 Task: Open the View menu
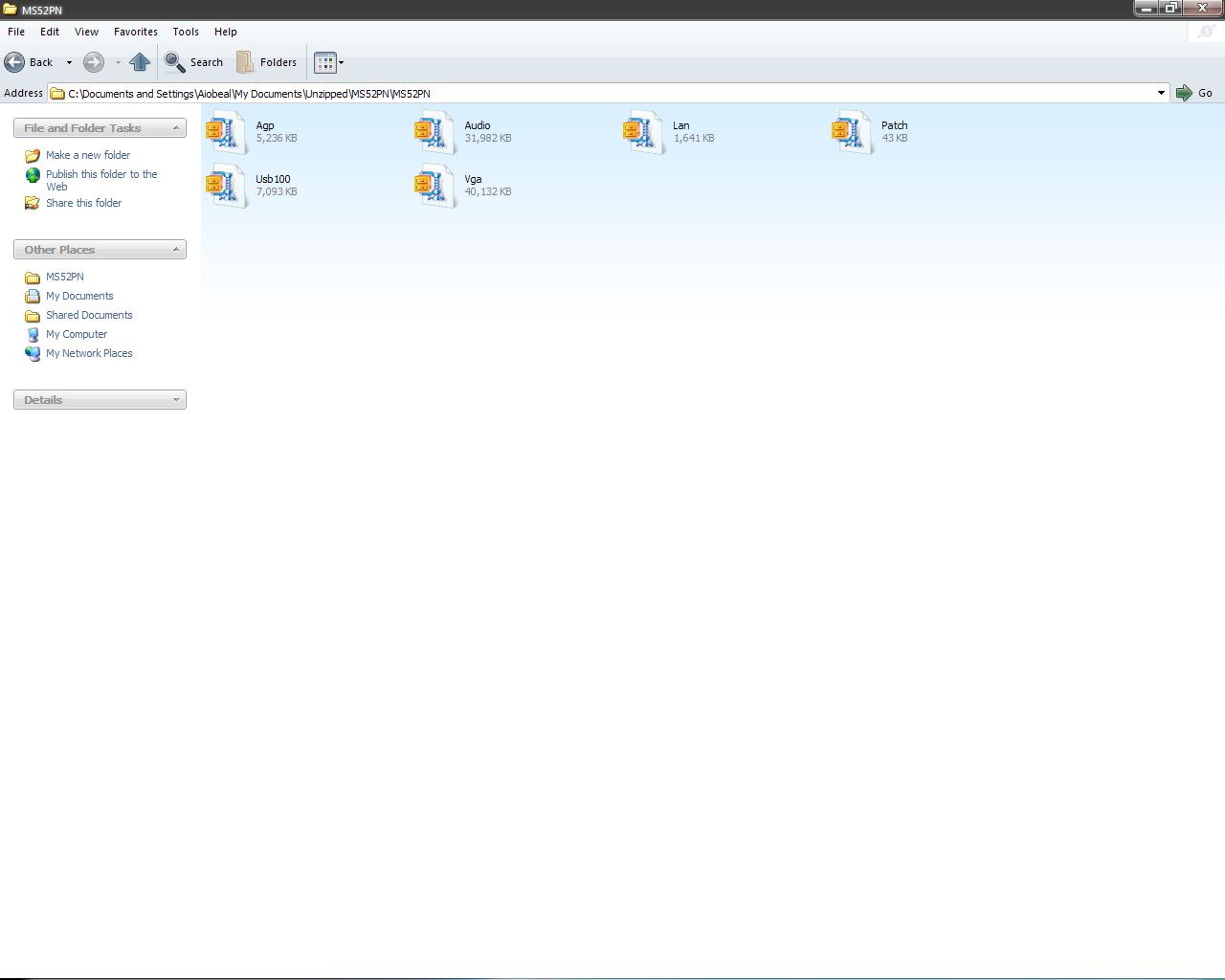86,32
